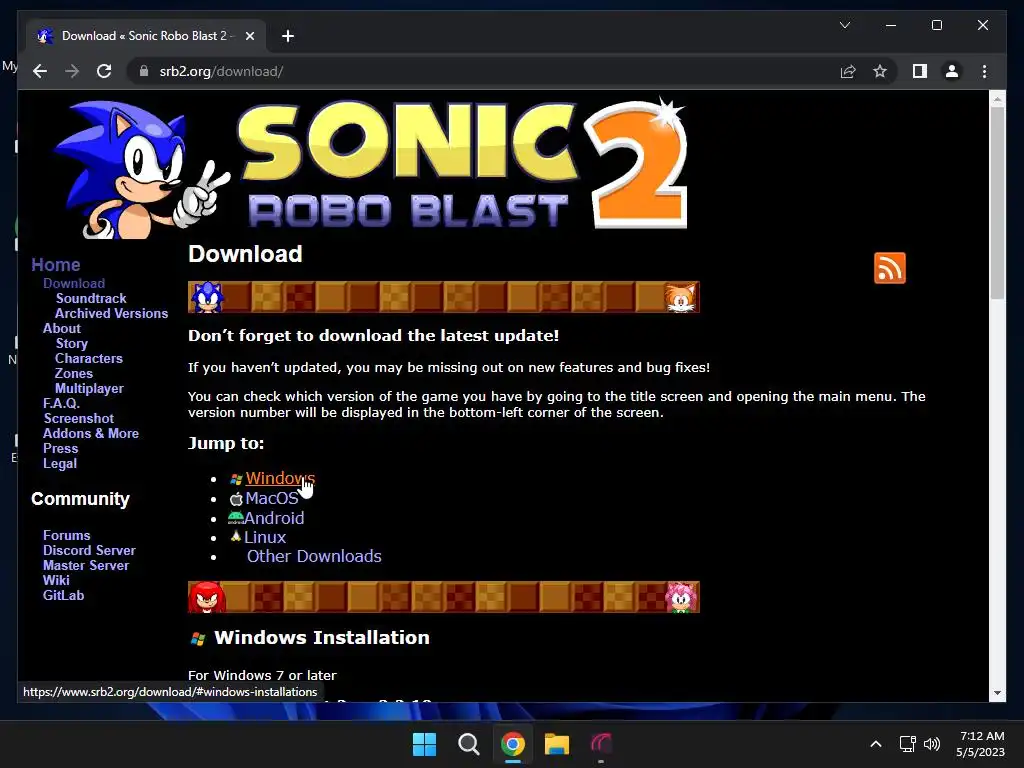1024x768 pixels.
Task: Open the Windows Start menu
Action: (x=424, y=744)
